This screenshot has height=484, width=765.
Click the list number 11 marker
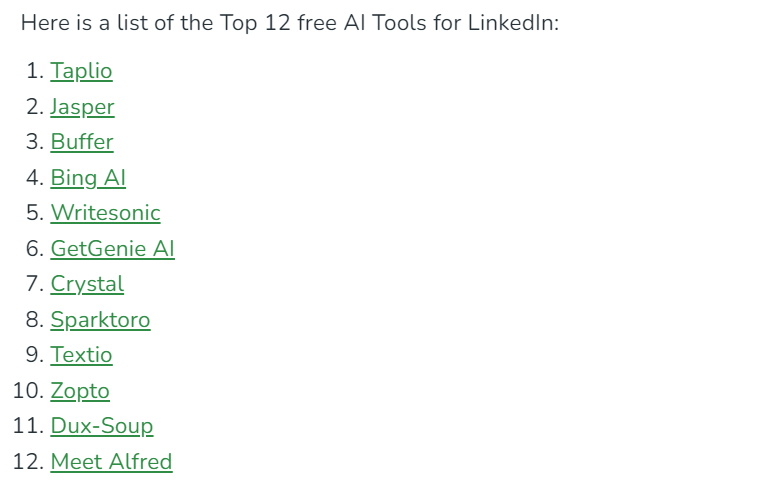pyautogui.click(x=28, y=425)
